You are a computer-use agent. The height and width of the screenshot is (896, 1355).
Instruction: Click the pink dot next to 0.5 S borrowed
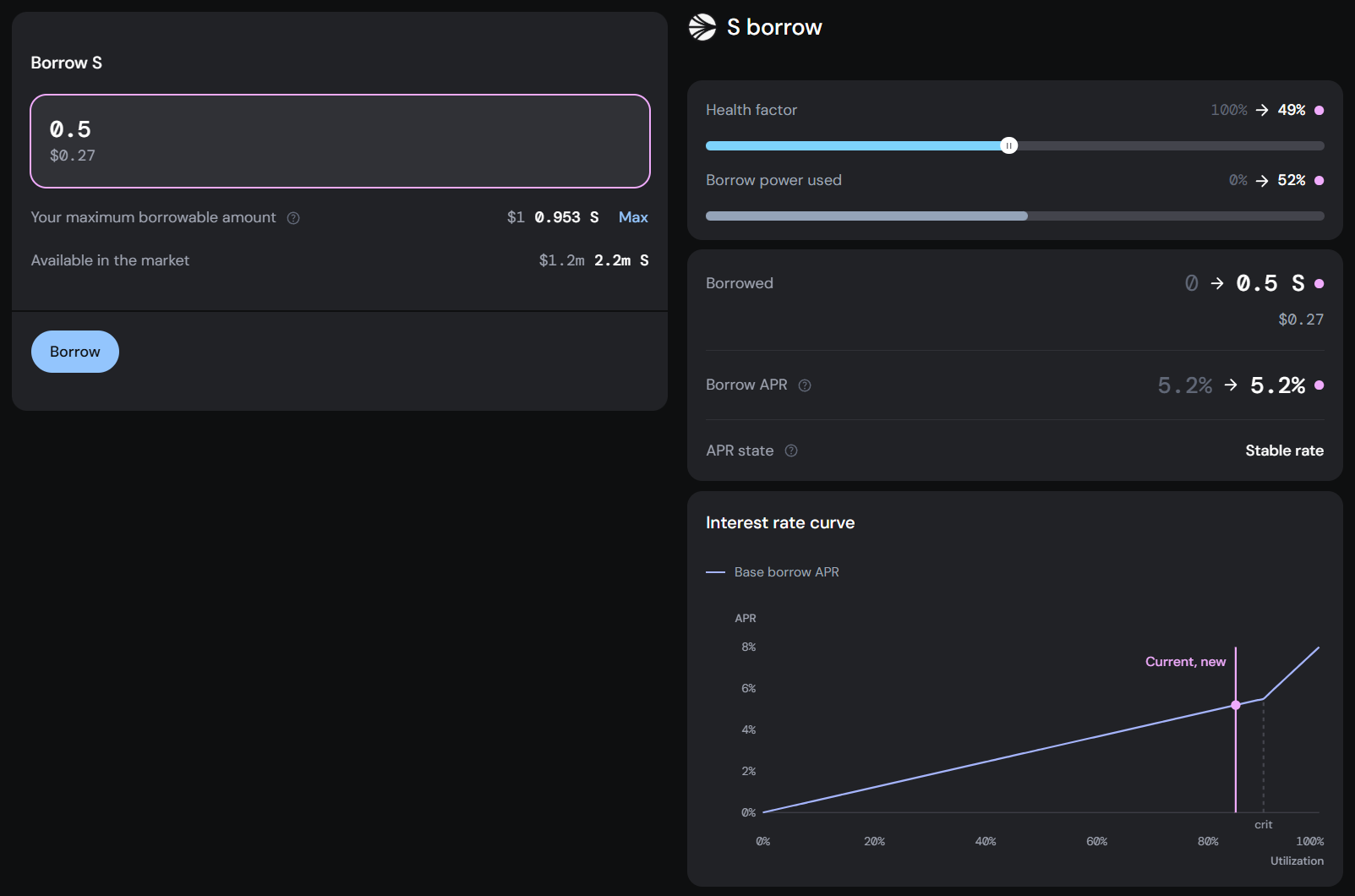(1319, 284)
